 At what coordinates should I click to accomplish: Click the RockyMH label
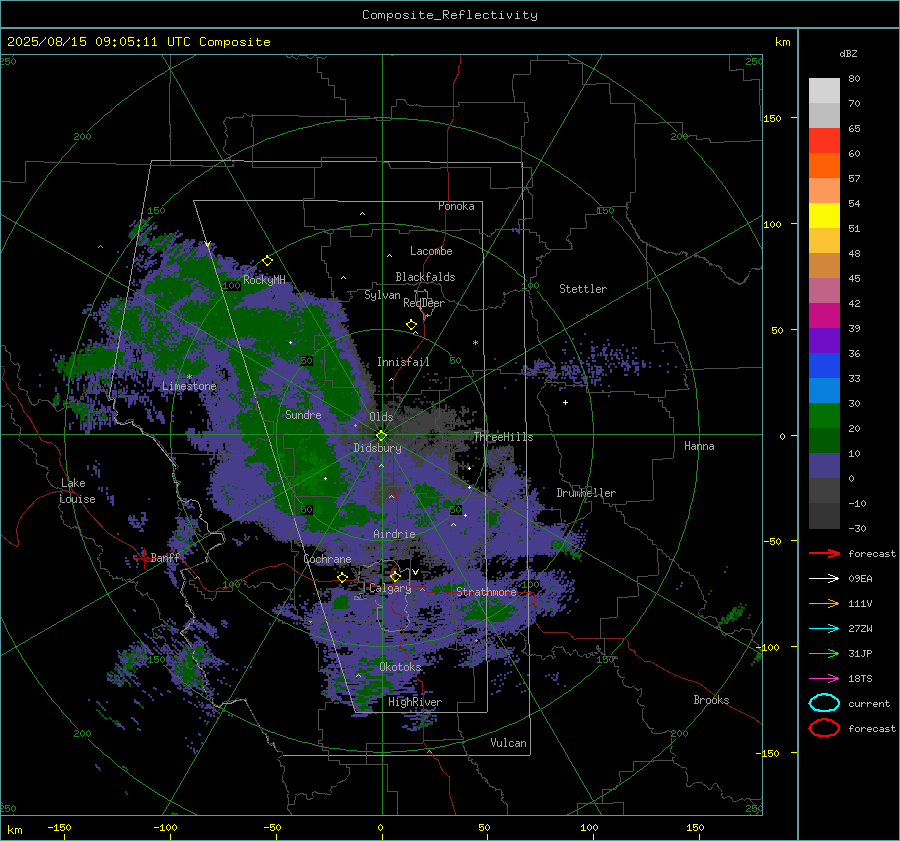coord(264,280)
